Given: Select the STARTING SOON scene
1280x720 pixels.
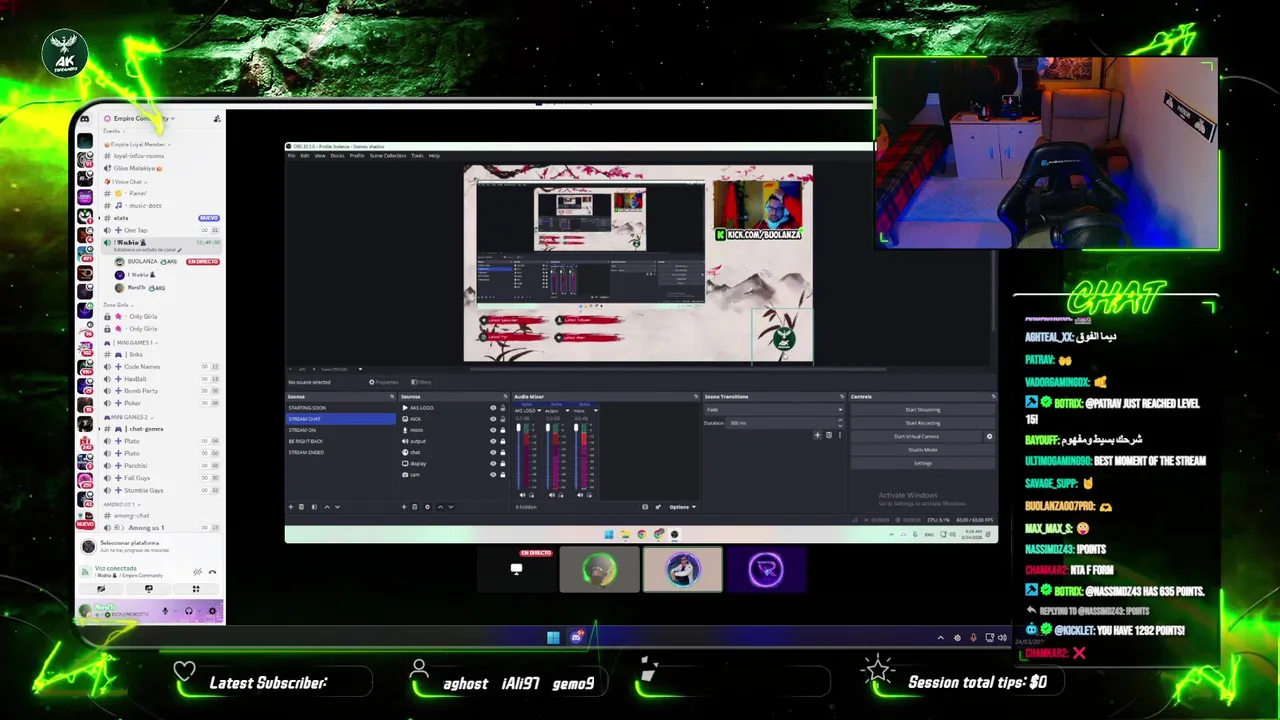Looking at the screenshot, I should (x=340, y=408).
